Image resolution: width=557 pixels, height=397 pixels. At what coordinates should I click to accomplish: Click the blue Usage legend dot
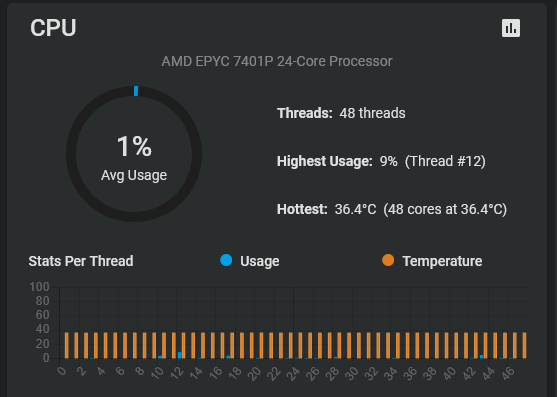point(226,260)
